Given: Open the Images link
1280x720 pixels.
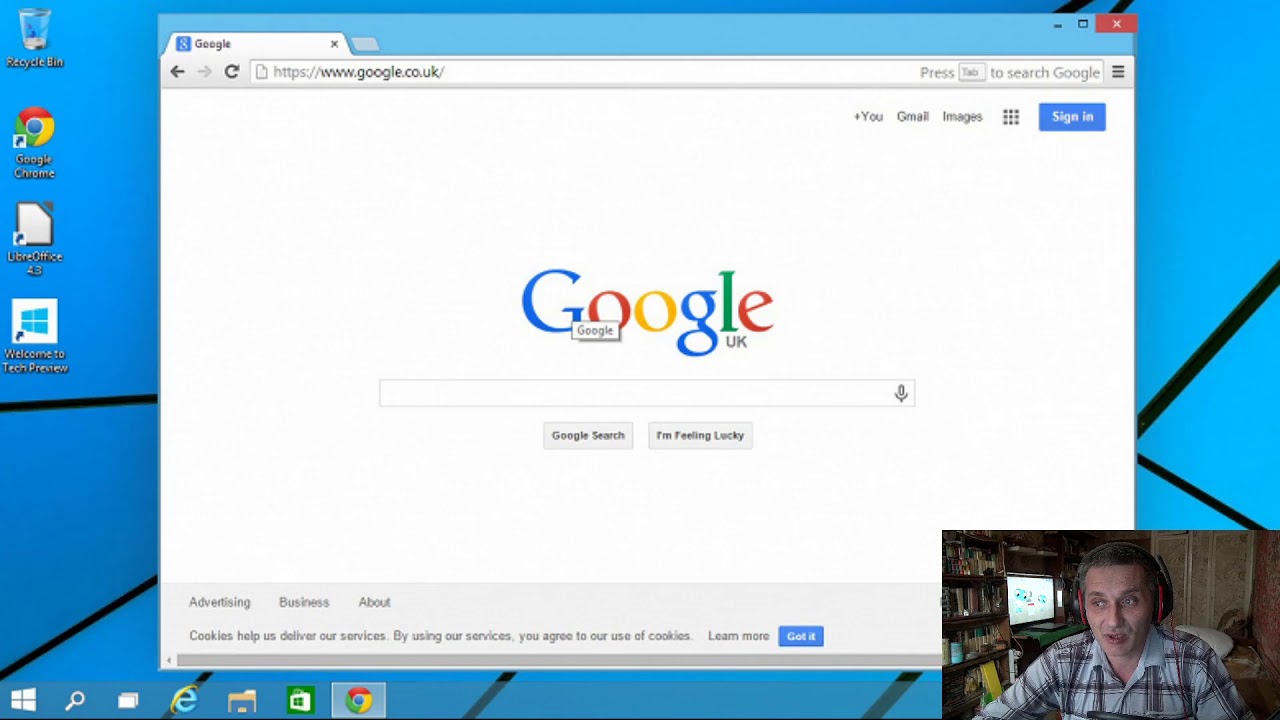Looking at the screenshot, I should (x=962, y=117).
